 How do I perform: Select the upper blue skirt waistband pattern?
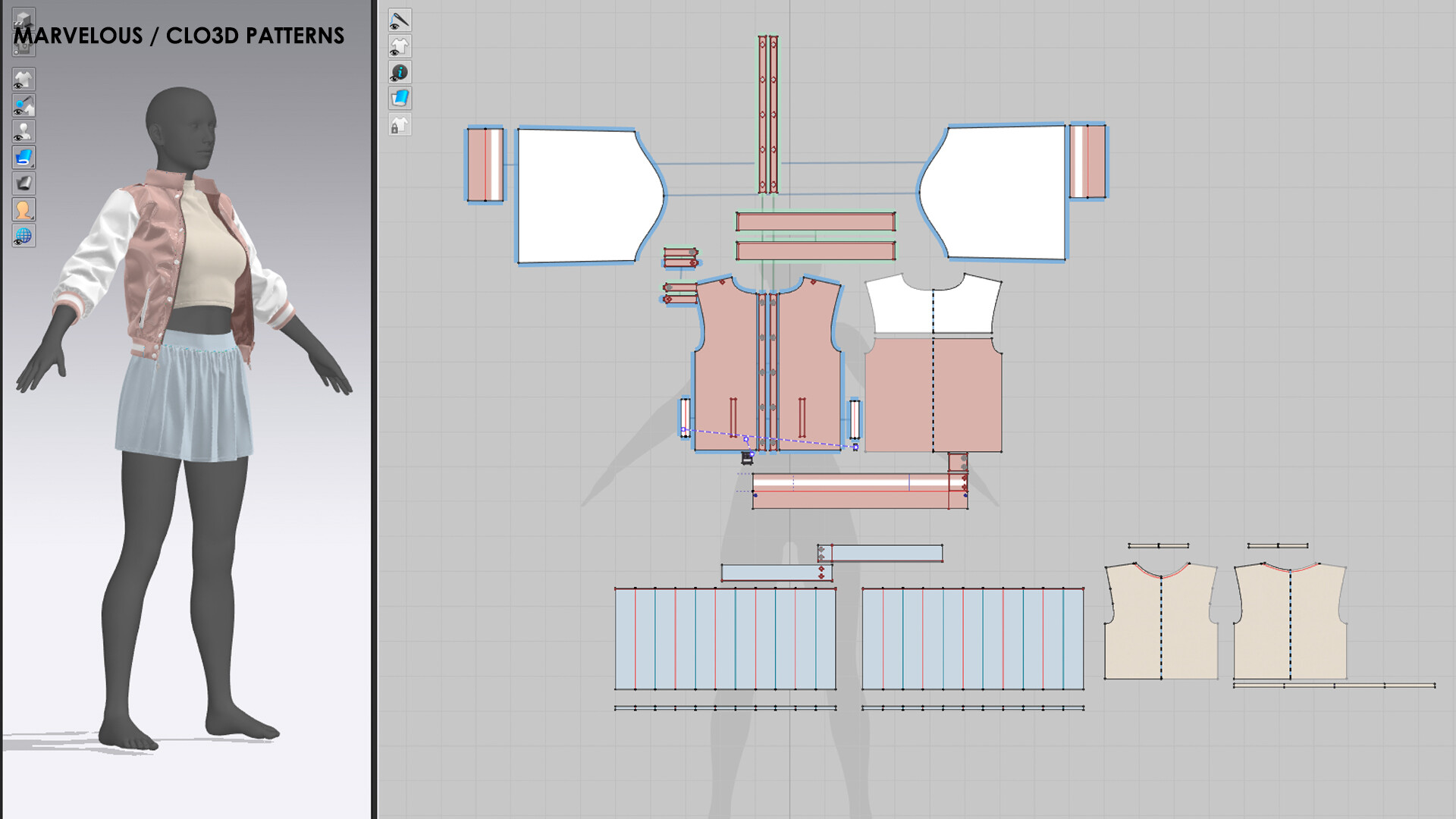(880, 553)
